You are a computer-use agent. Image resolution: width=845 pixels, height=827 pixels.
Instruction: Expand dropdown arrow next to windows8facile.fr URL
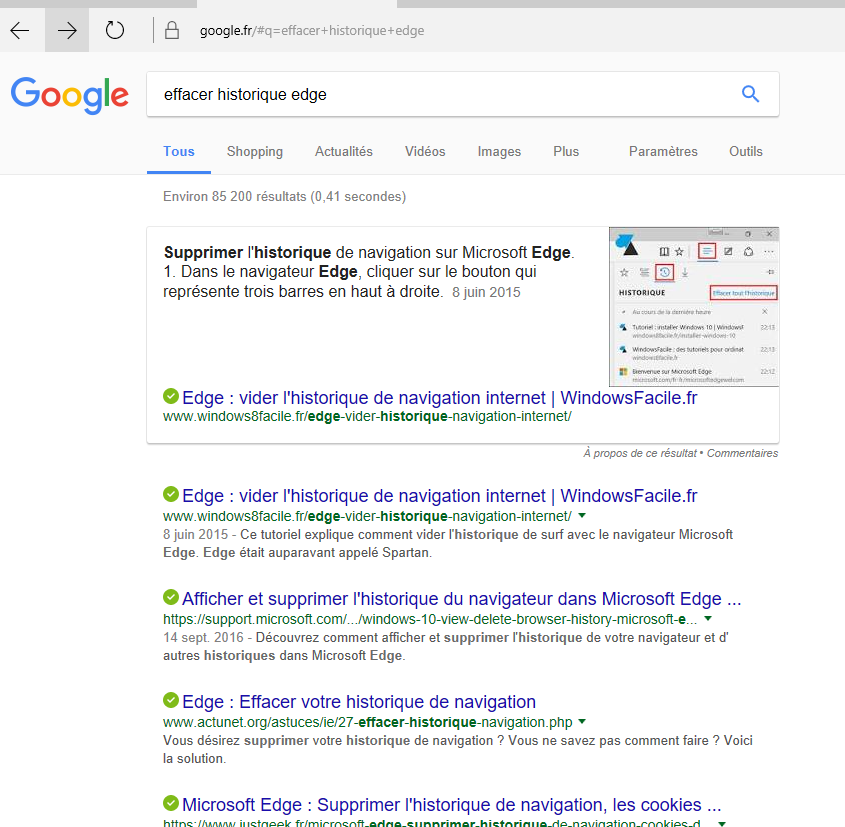[x=582, y=516]
